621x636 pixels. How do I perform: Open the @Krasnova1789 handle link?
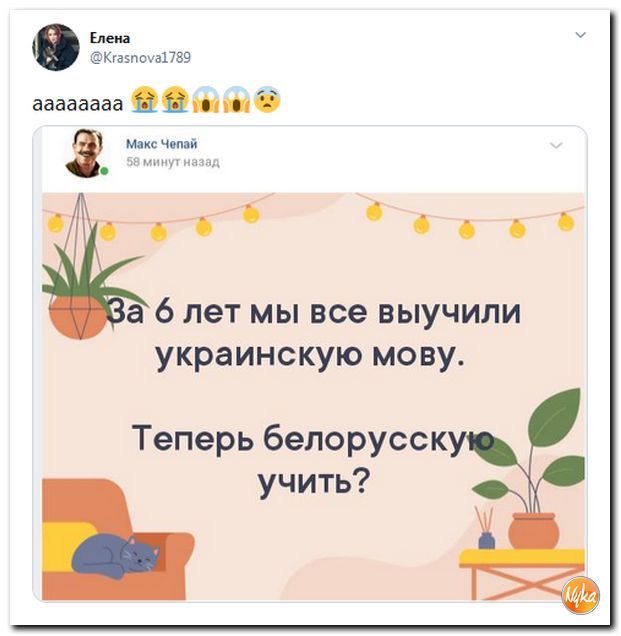140,58
